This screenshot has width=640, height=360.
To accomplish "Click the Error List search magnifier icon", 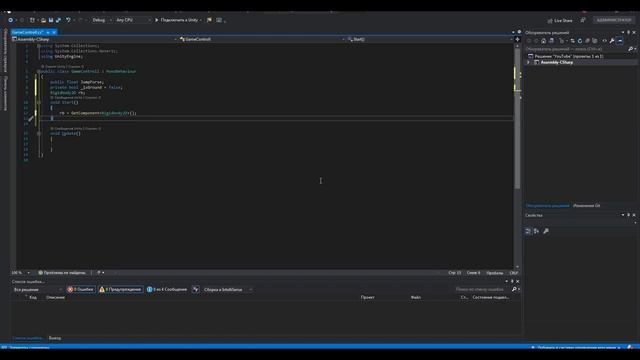I will click(x=514, y=289).
